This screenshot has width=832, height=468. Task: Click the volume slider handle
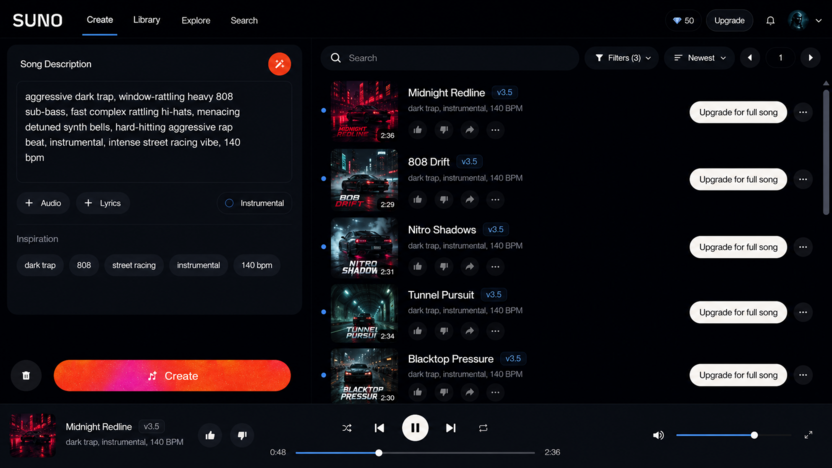click(x=754, y=435)
